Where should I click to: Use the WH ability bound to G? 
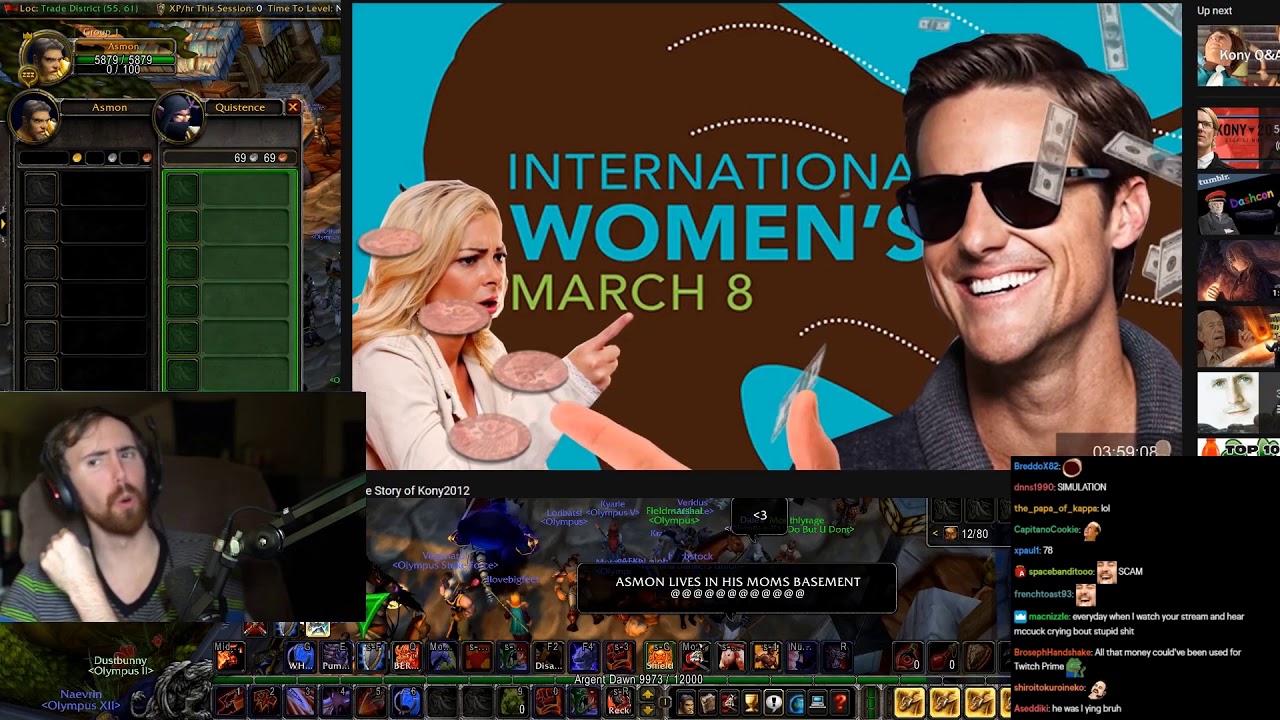[x=300, y=656]
